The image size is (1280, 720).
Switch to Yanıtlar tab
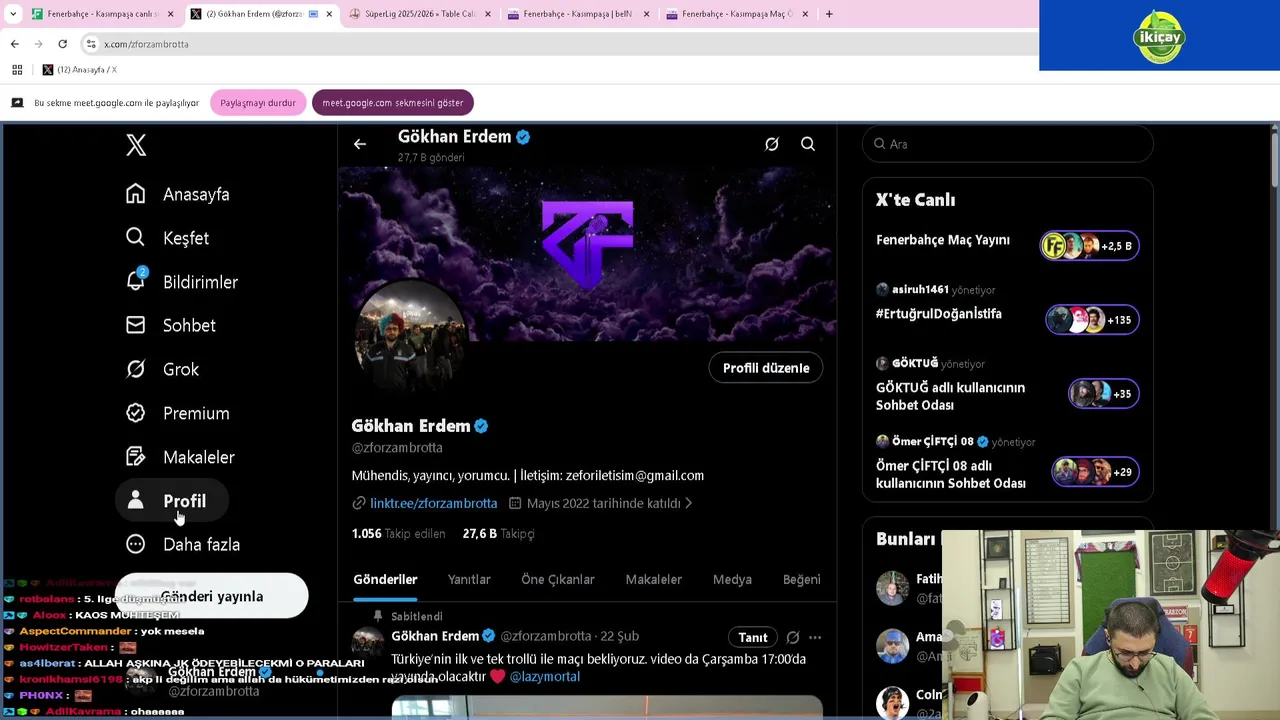[469, 580]
